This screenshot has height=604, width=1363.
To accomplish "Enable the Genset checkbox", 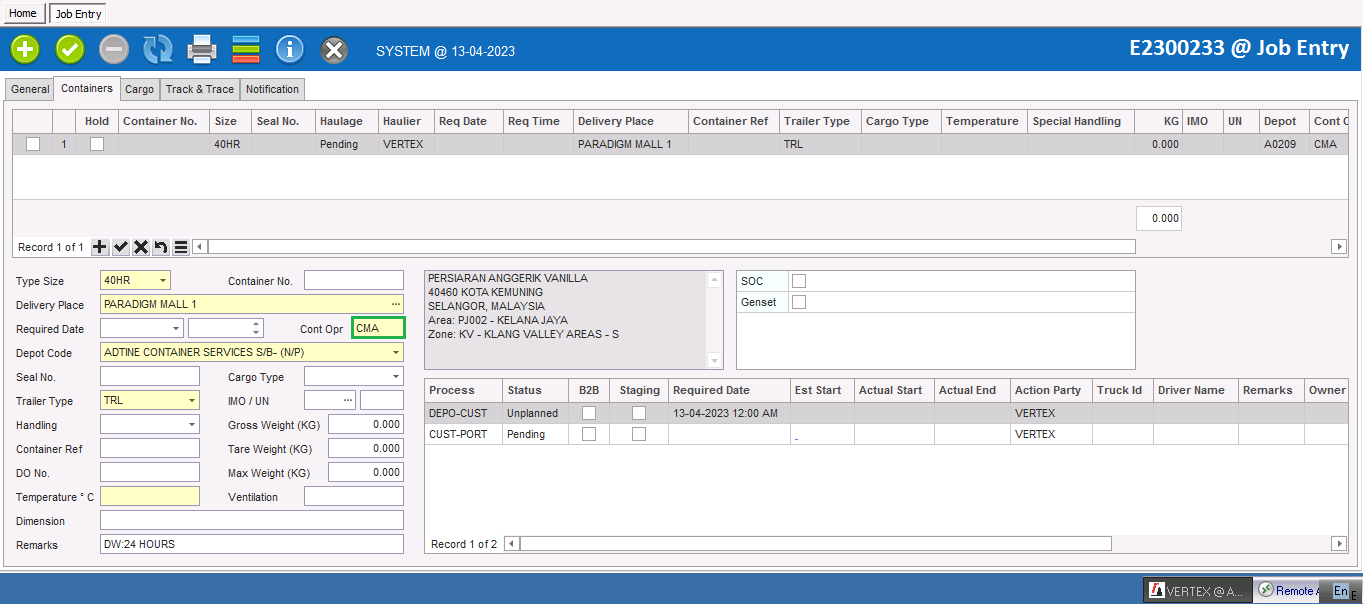I will click(x=799, y=302).
